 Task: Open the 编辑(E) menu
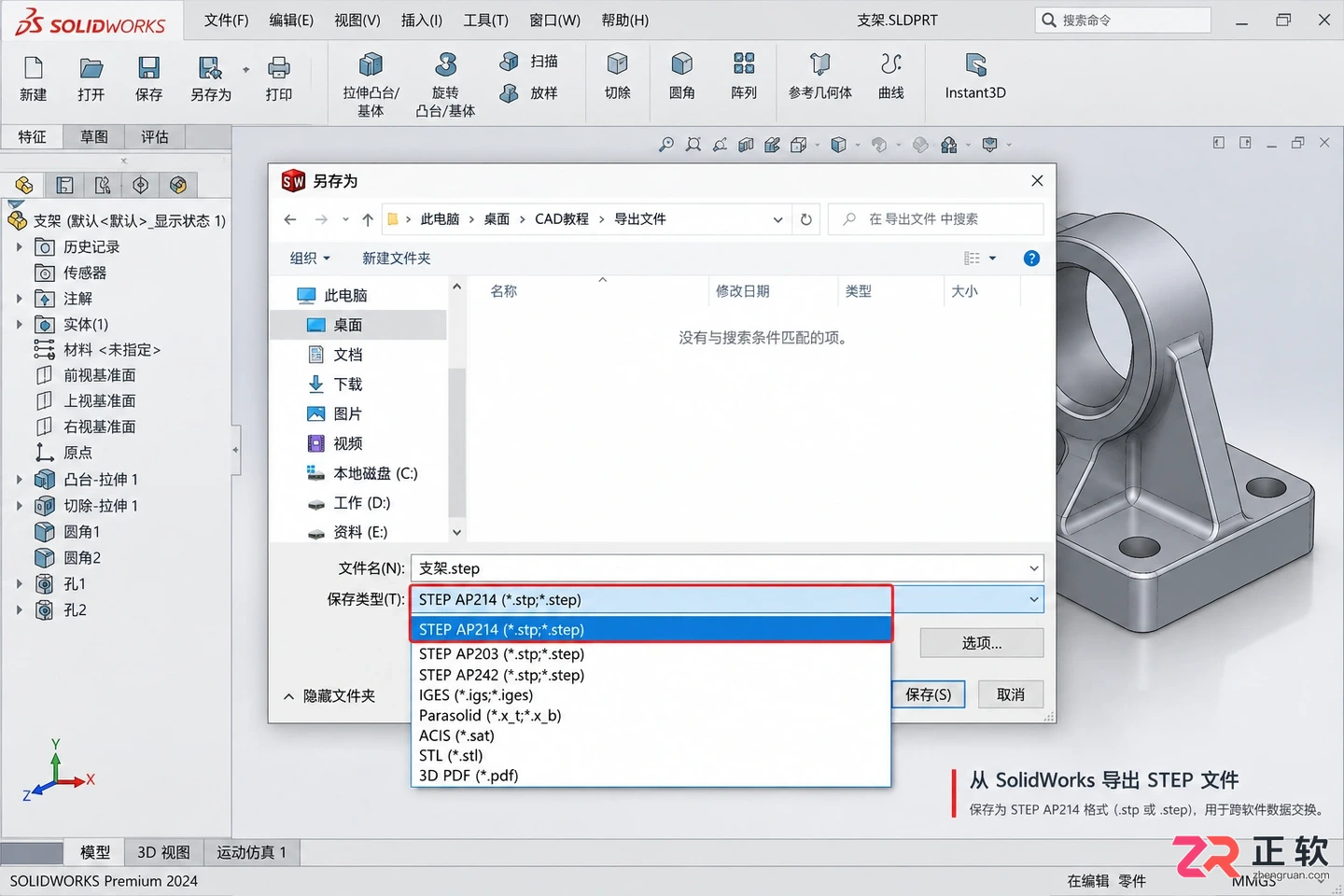pos(291,21)
